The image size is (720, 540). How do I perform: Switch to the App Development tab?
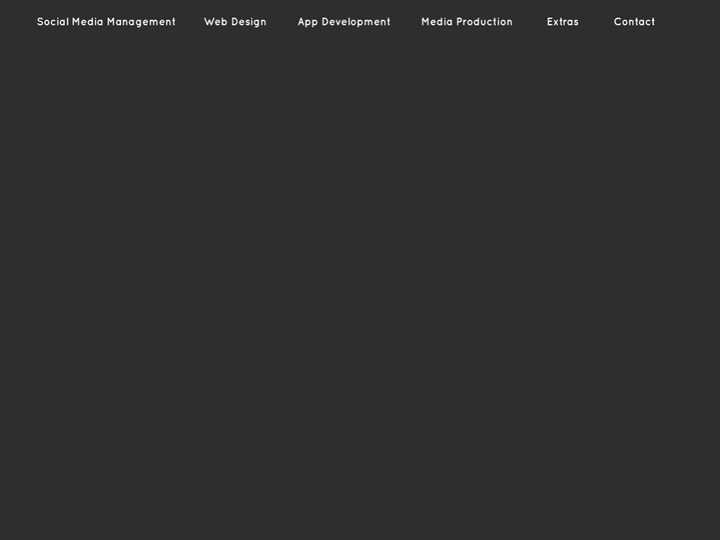click(344, 22)
